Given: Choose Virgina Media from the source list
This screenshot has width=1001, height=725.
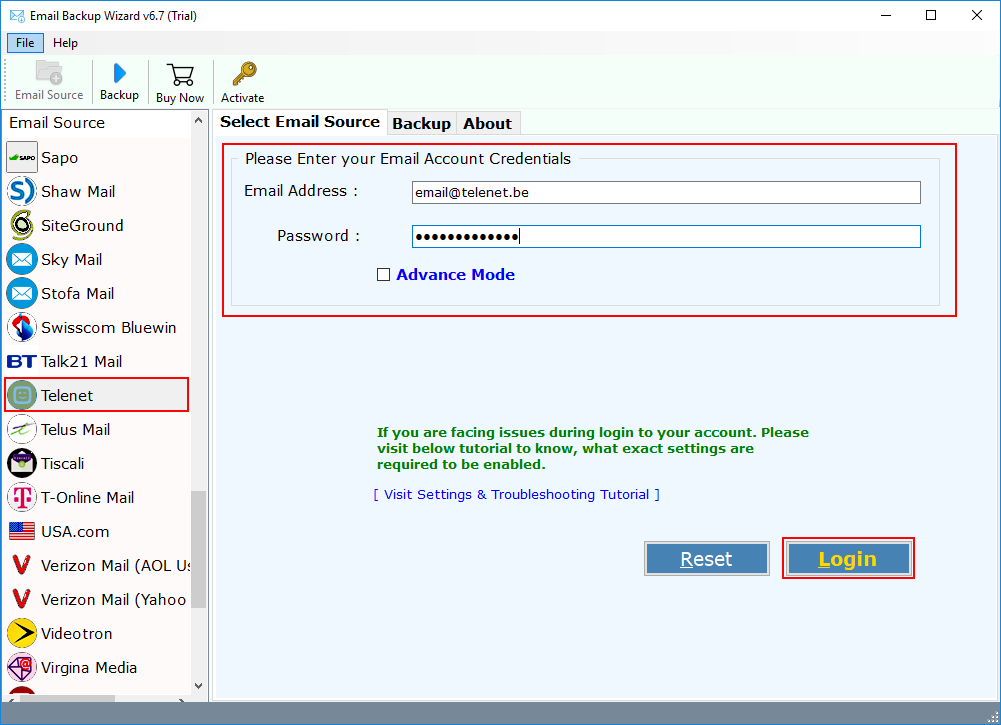Looking at the screenshot, I should click(x=89, y=668).
